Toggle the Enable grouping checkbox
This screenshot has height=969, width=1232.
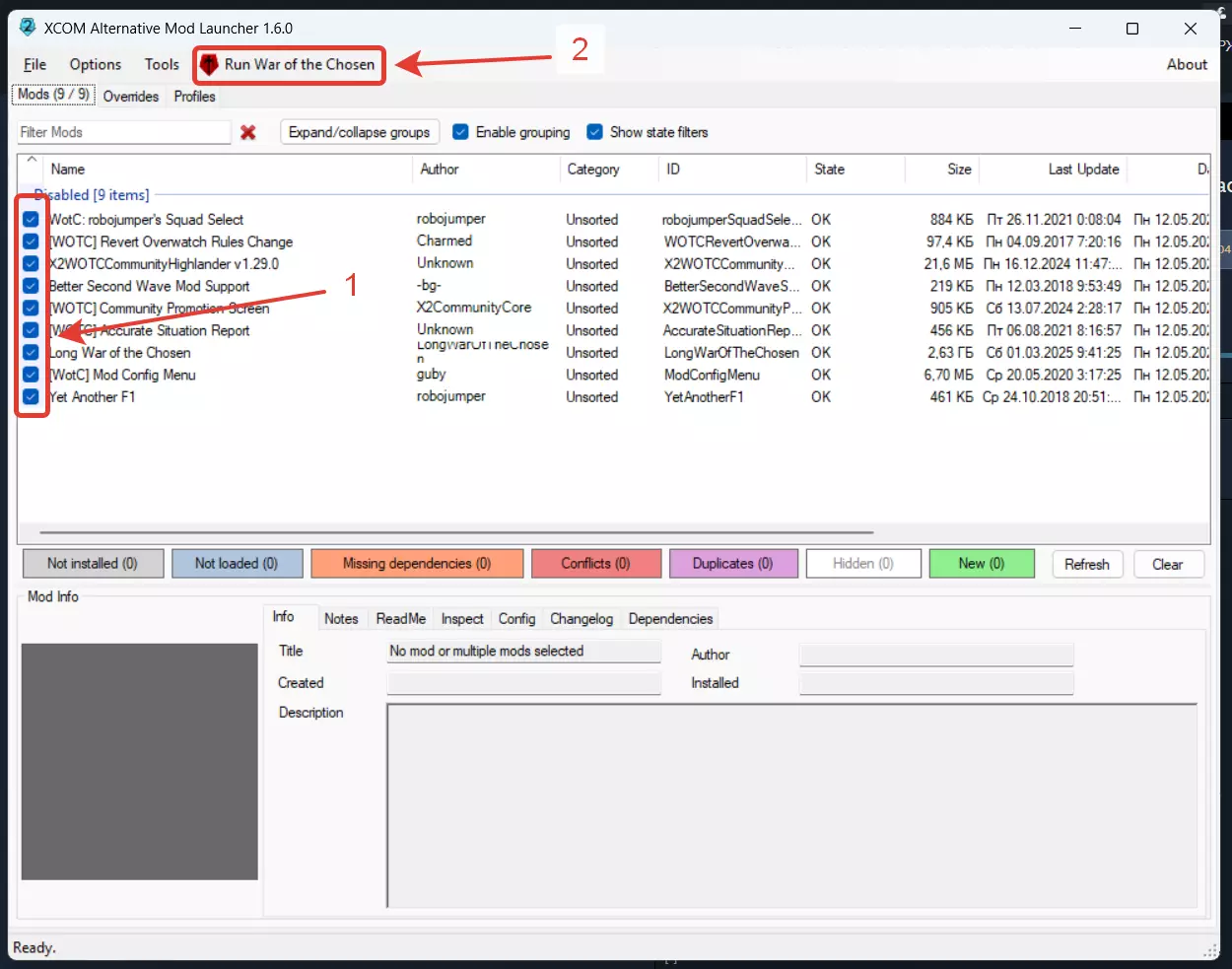coord(460,132)
